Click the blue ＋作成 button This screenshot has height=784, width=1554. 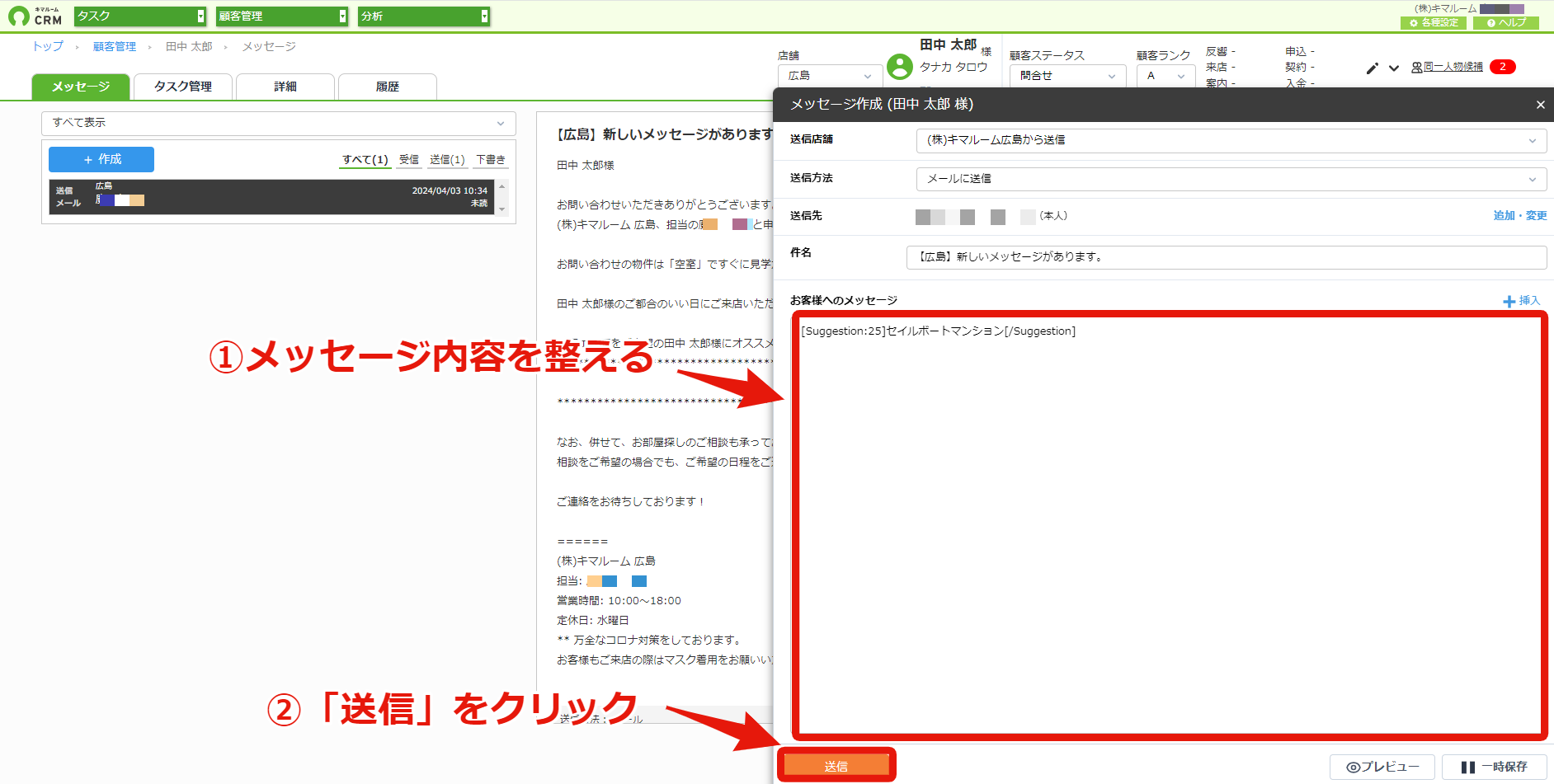pyautogui.click(x=101, y=159)
